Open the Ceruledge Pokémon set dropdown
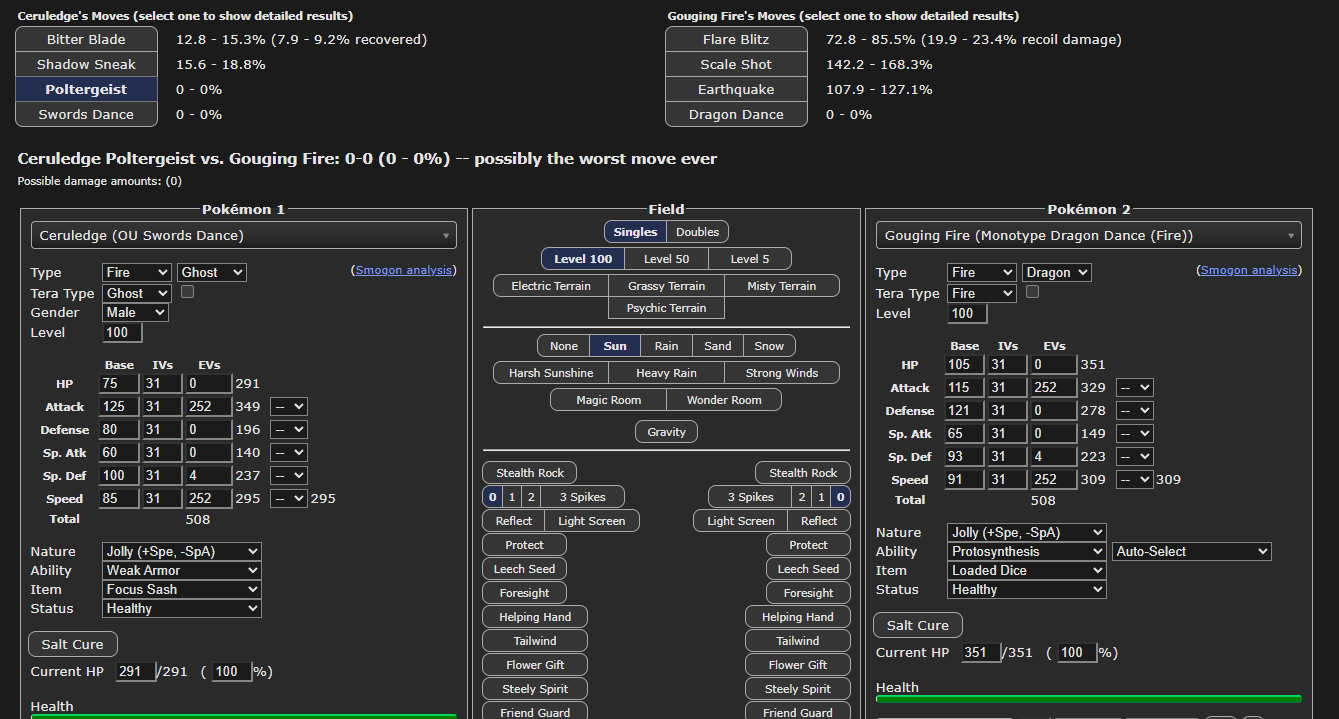The height and width of the screenshot is (719, 1339). 243,235
